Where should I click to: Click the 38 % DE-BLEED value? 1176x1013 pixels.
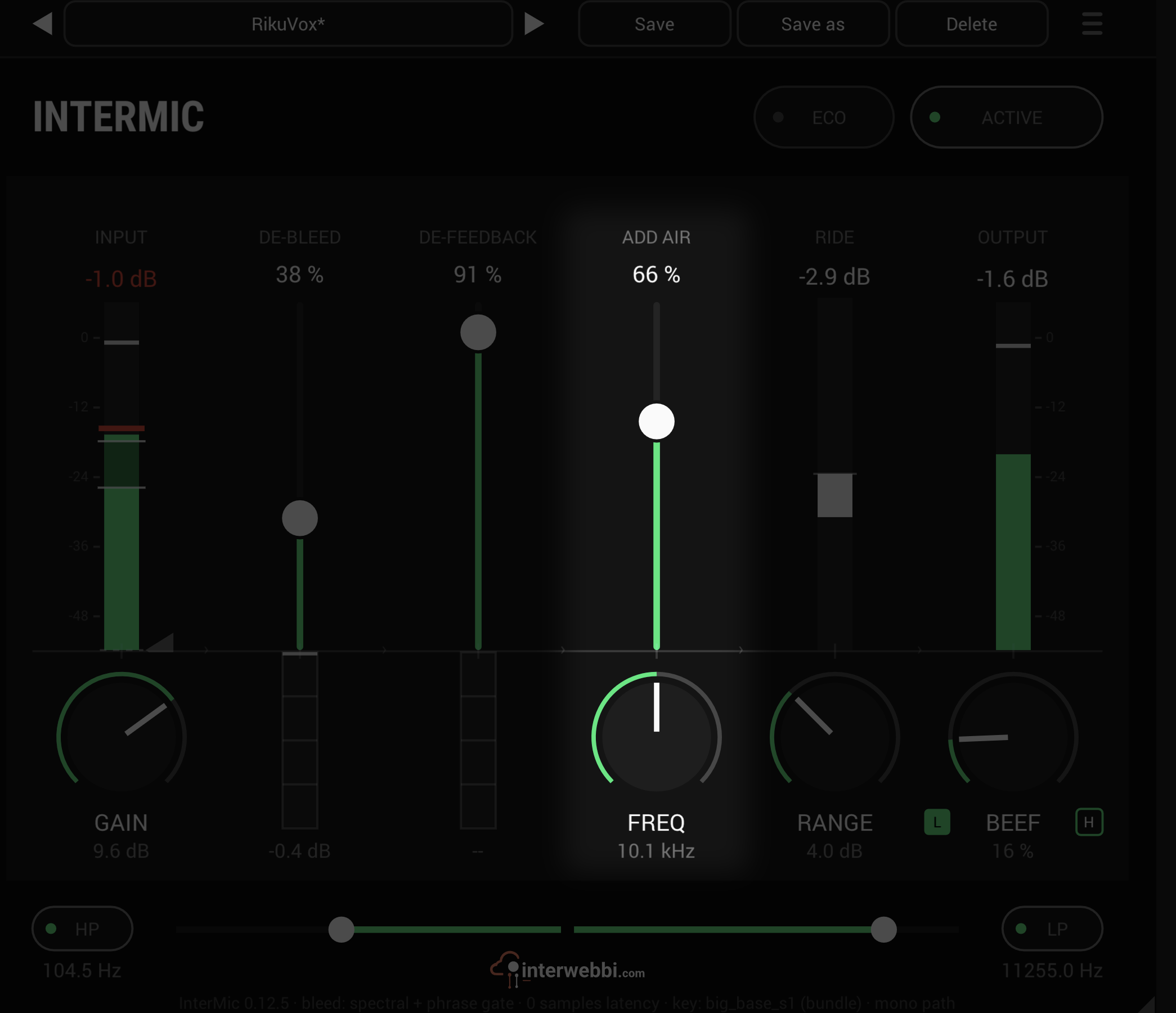[x=300, y=275]
